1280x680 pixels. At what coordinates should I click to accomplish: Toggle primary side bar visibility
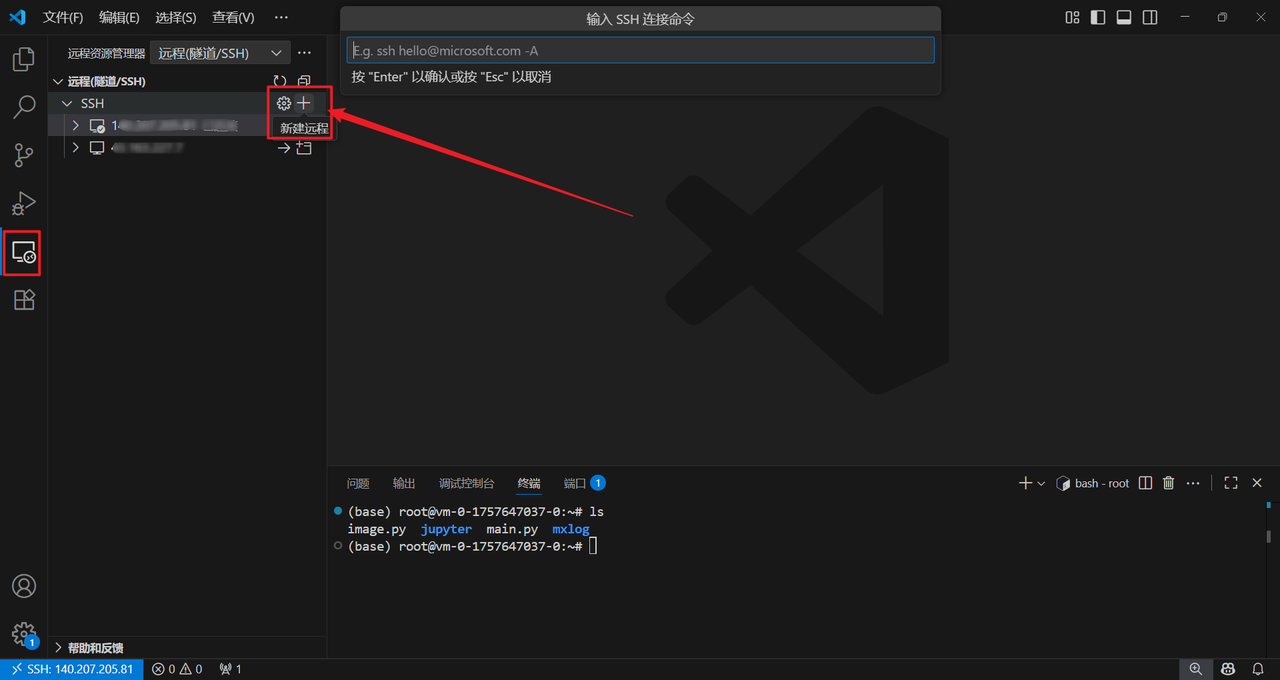click(1098, 17)
